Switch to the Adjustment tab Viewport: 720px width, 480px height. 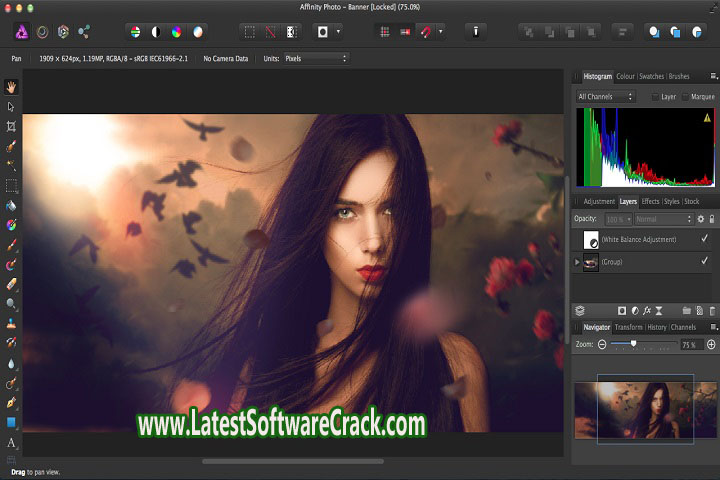(x=599, y=202)
